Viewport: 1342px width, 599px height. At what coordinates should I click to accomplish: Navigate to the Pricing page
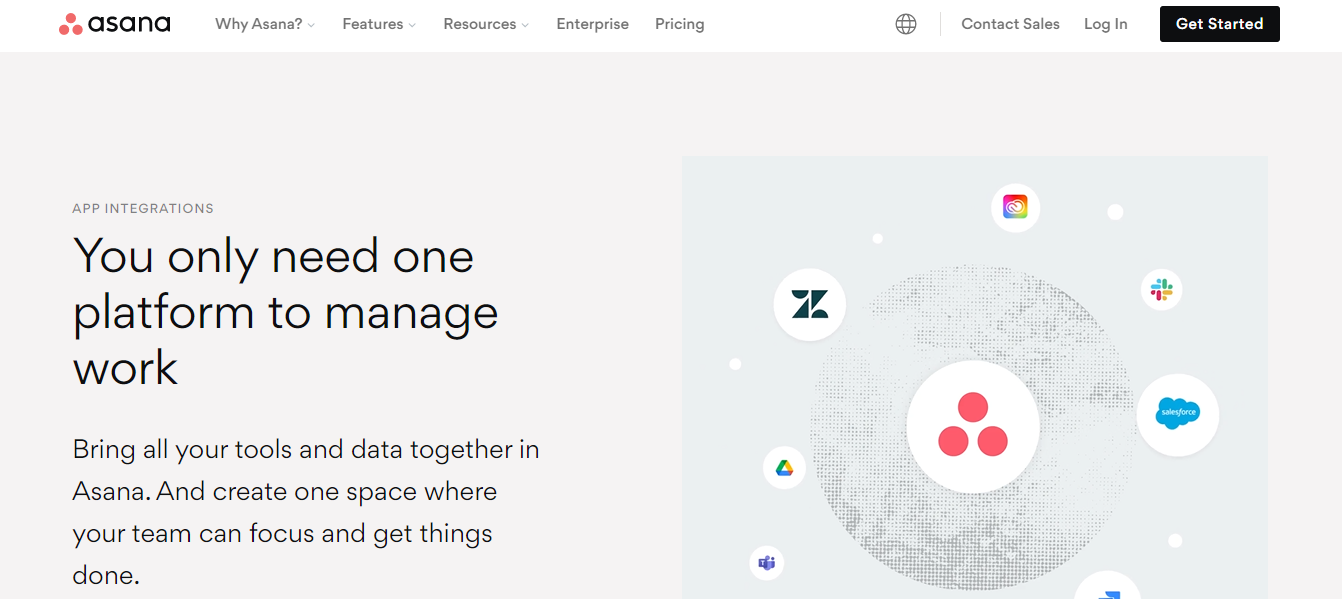pyautogui.click(x=679, y=23)
